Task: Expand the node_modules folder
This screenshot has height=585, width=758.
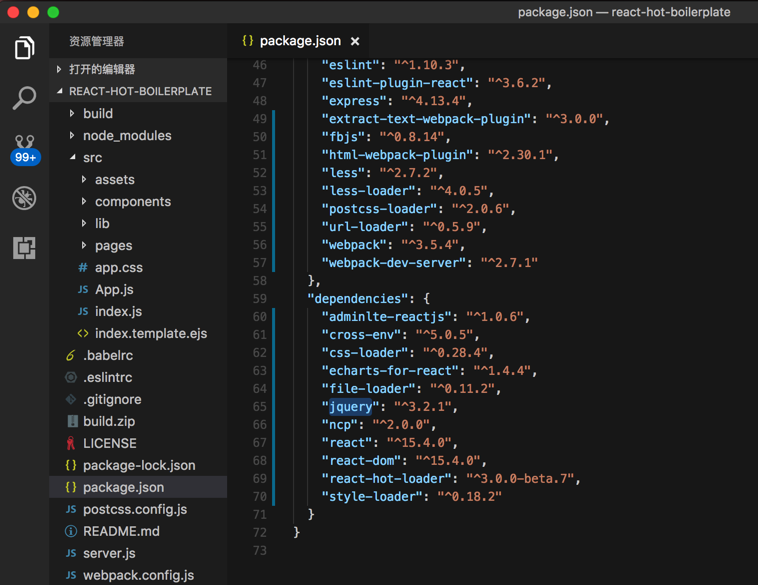Action: (72, 135)
